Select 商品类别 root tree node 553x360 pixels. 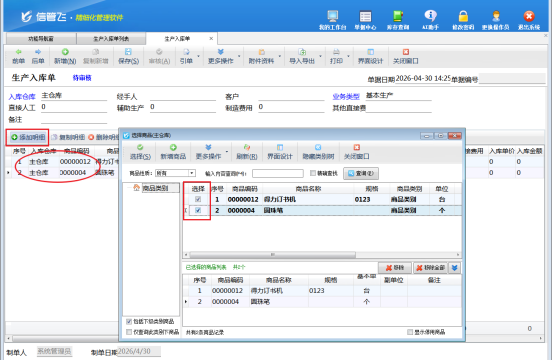pos(155,188)
